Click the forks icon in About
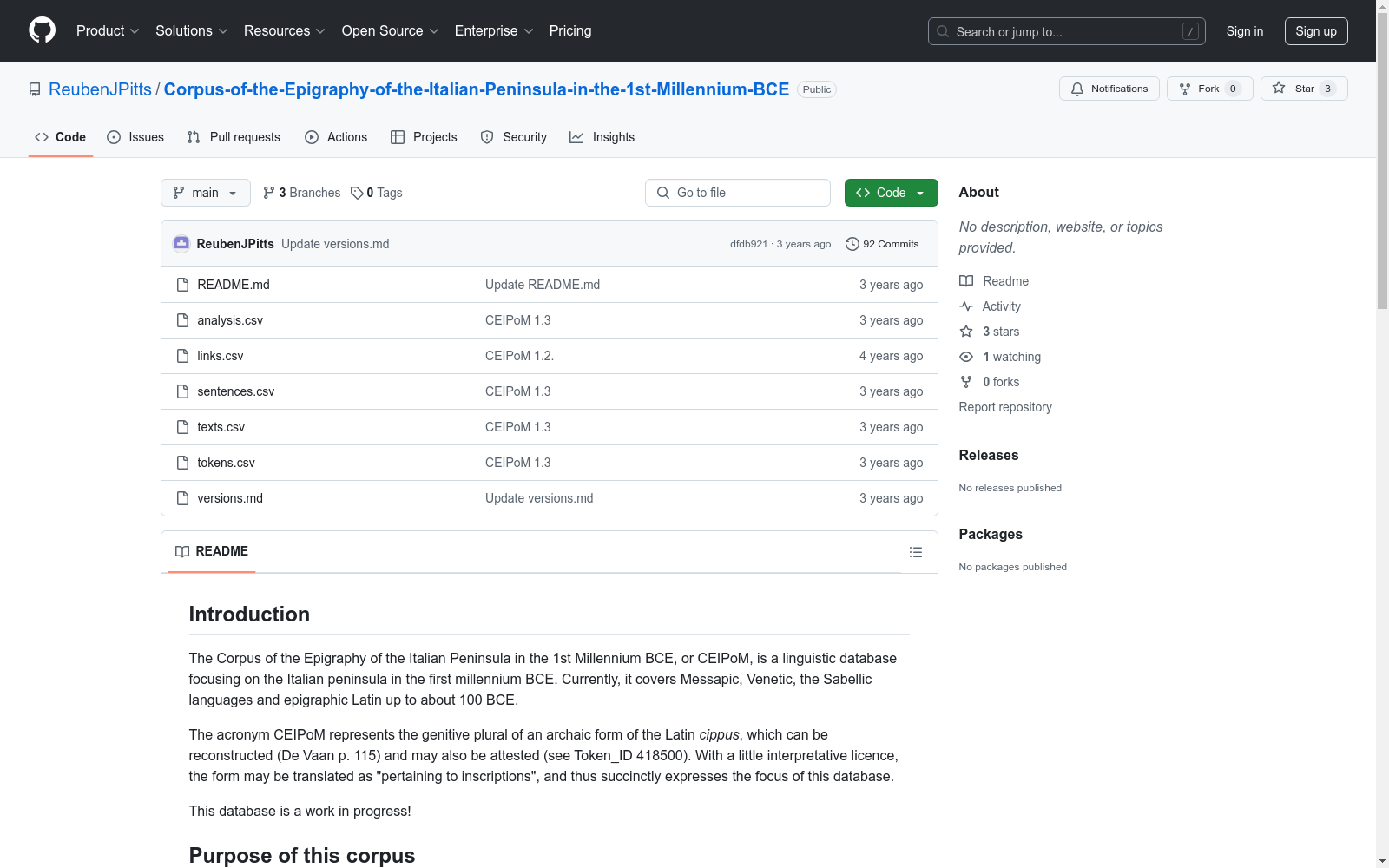 pyautogui.click(x=966, y=382)
